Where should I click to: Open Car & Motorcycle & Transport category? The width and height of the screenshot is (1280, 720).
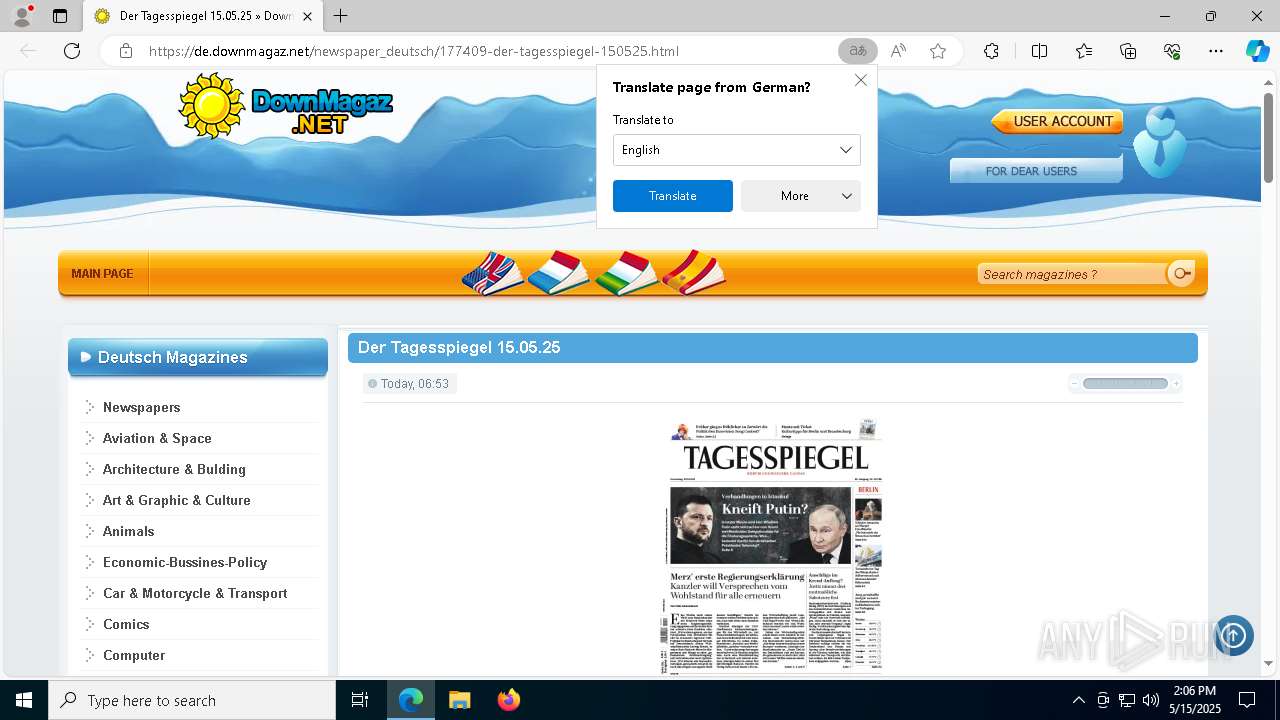pos(195,593)
